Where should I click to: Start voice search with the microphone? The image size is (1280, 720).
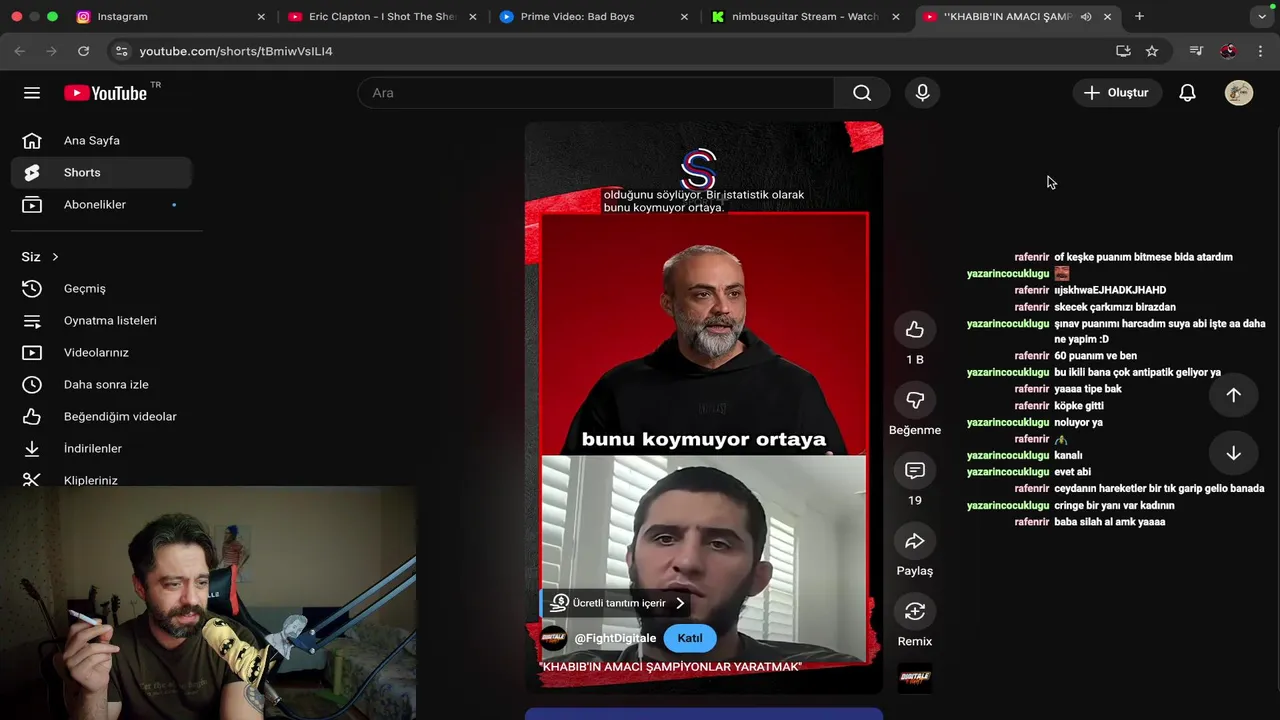coord(922,93)
